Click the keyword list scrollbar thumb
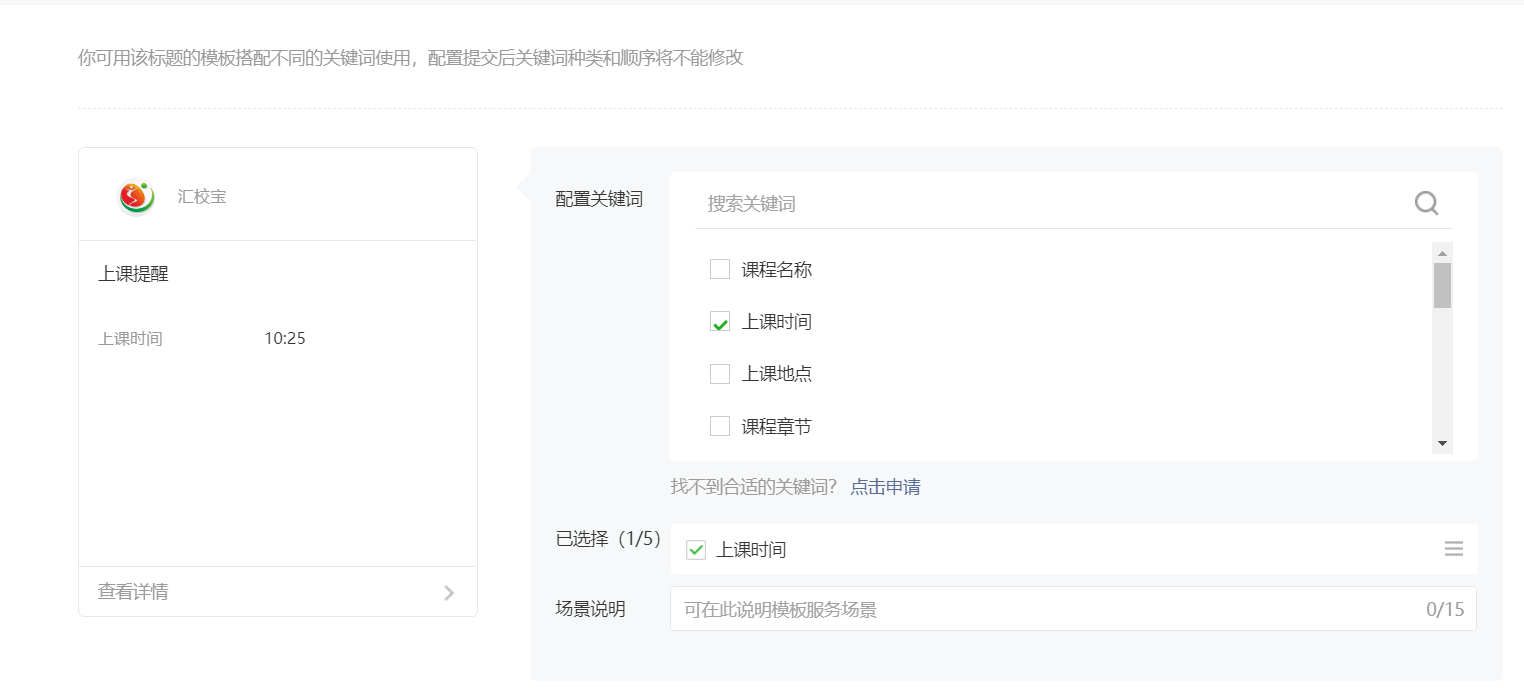The image size is (1524, 688). click(x=1442, y=285)
